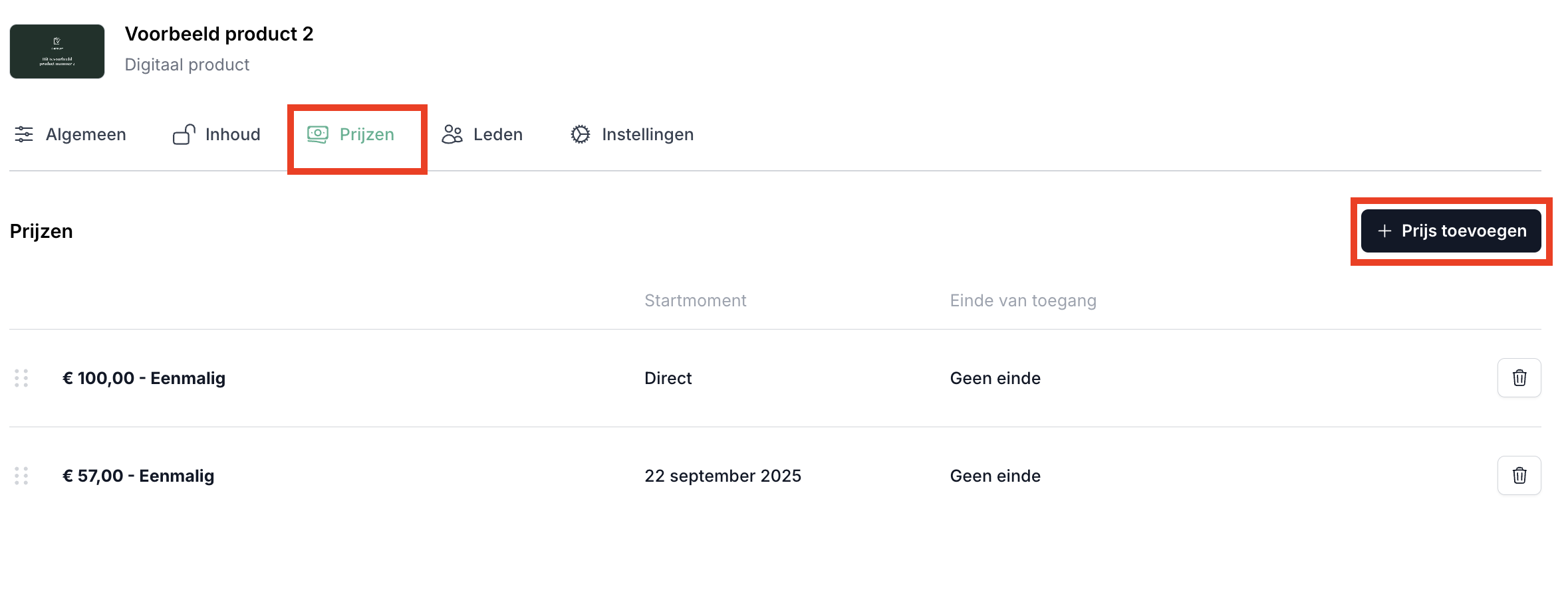
Task: Open the € 57,00 - Eenmalig price
Action: (x=138, y=476)
